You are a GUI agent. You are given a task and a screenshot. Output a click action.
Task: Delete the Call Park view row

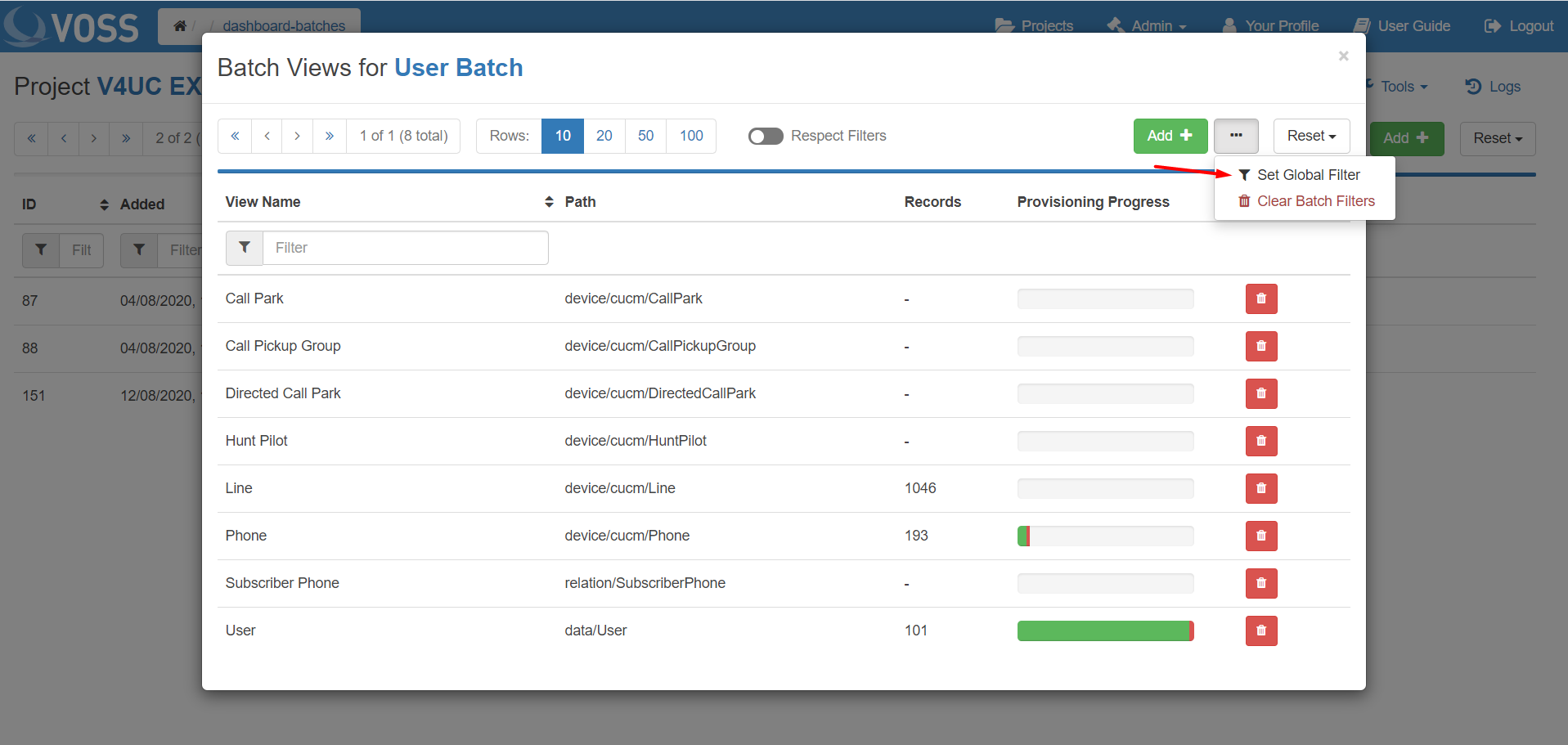pyautogui.click(x=1260, y=298)
